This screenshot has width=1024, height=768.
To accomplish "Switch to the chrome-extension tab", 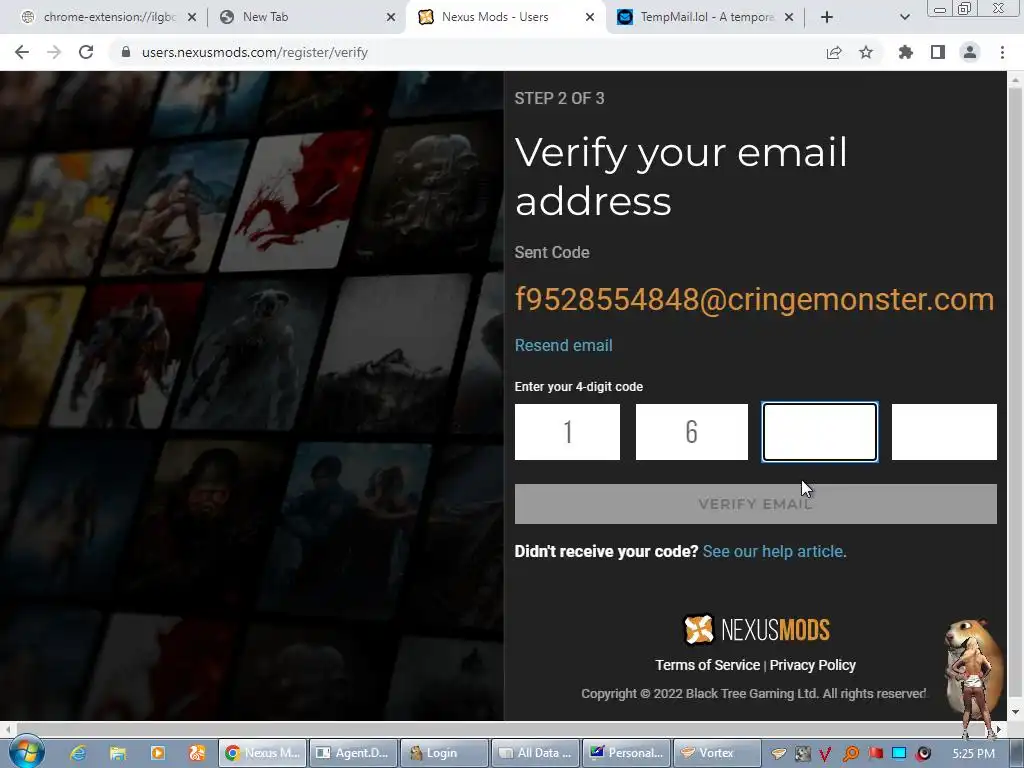I will point(108,17).
